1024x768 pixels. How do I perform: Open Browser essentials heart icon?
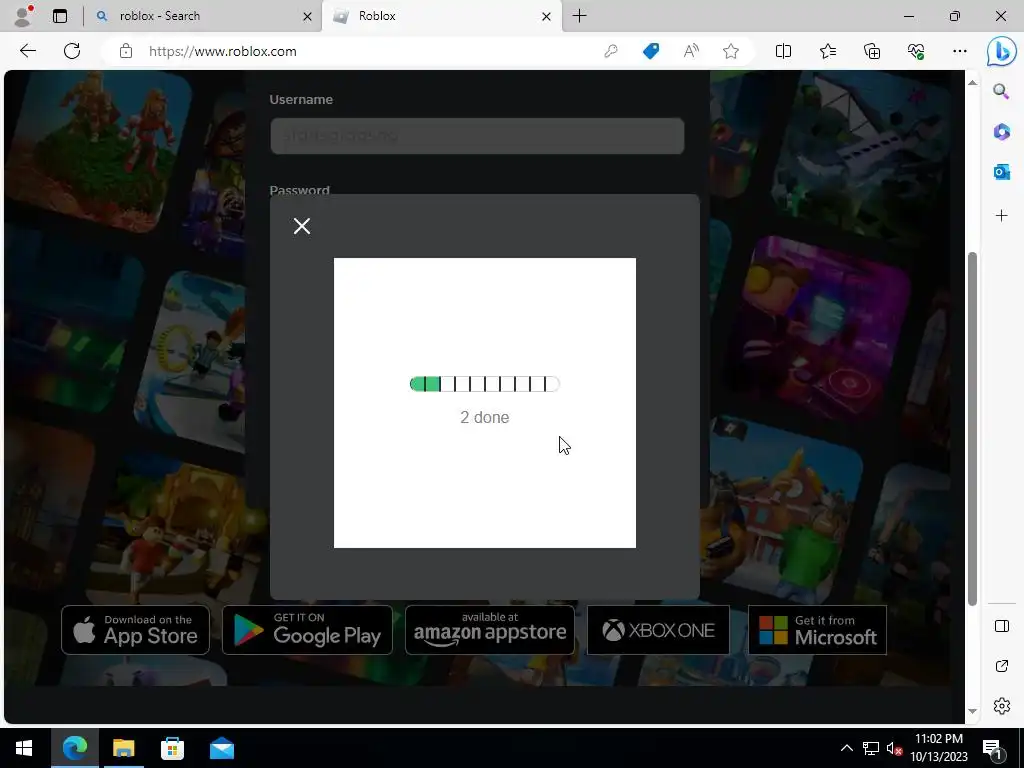tap(916, 51)
